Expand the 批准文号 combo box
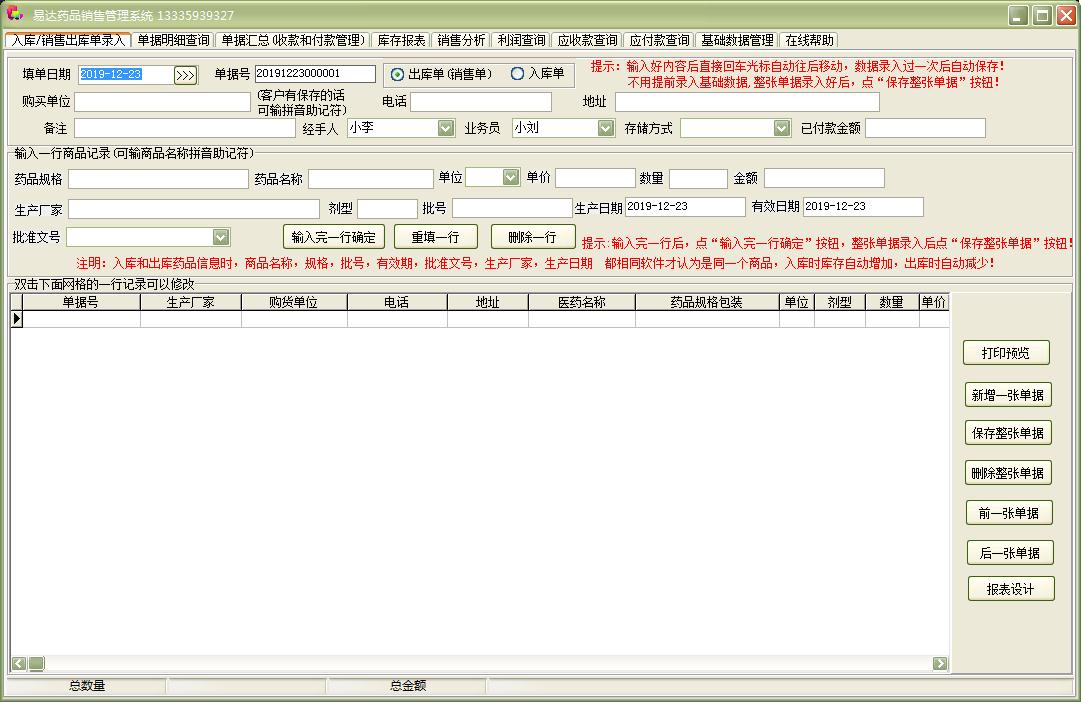The width and height of the screenshot is (1081, 702). tap(221, 237)
